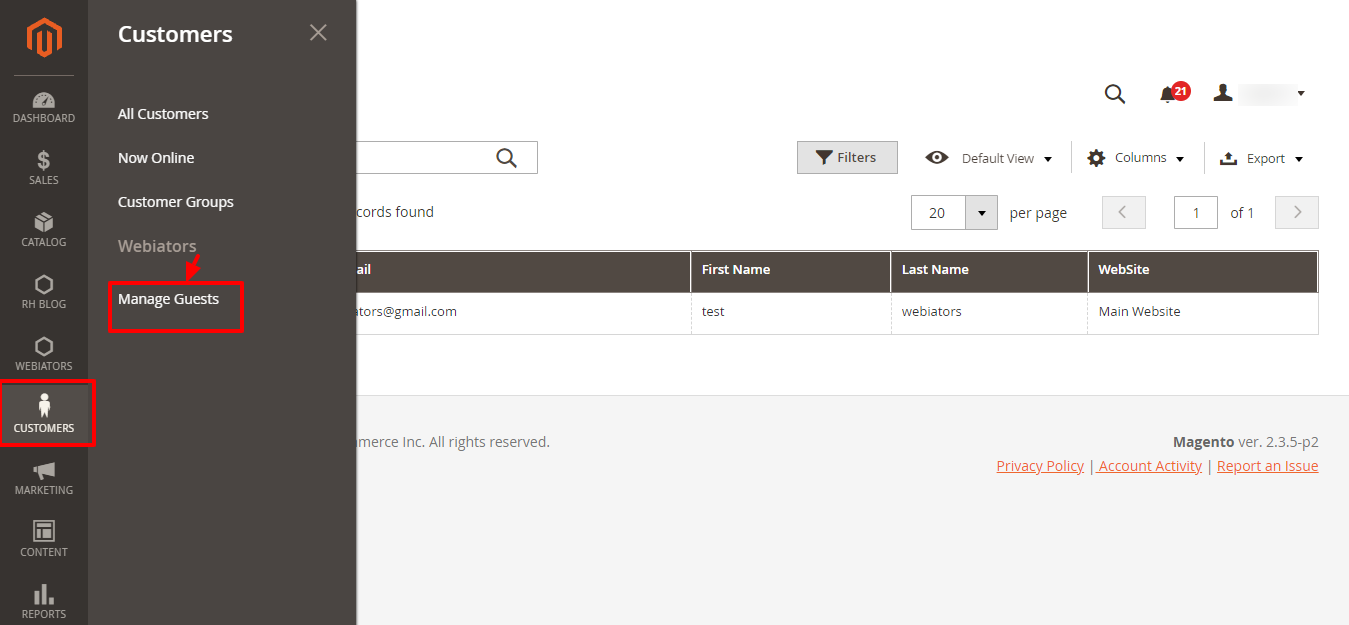Open global search magnifier in header

point(1114,94)
